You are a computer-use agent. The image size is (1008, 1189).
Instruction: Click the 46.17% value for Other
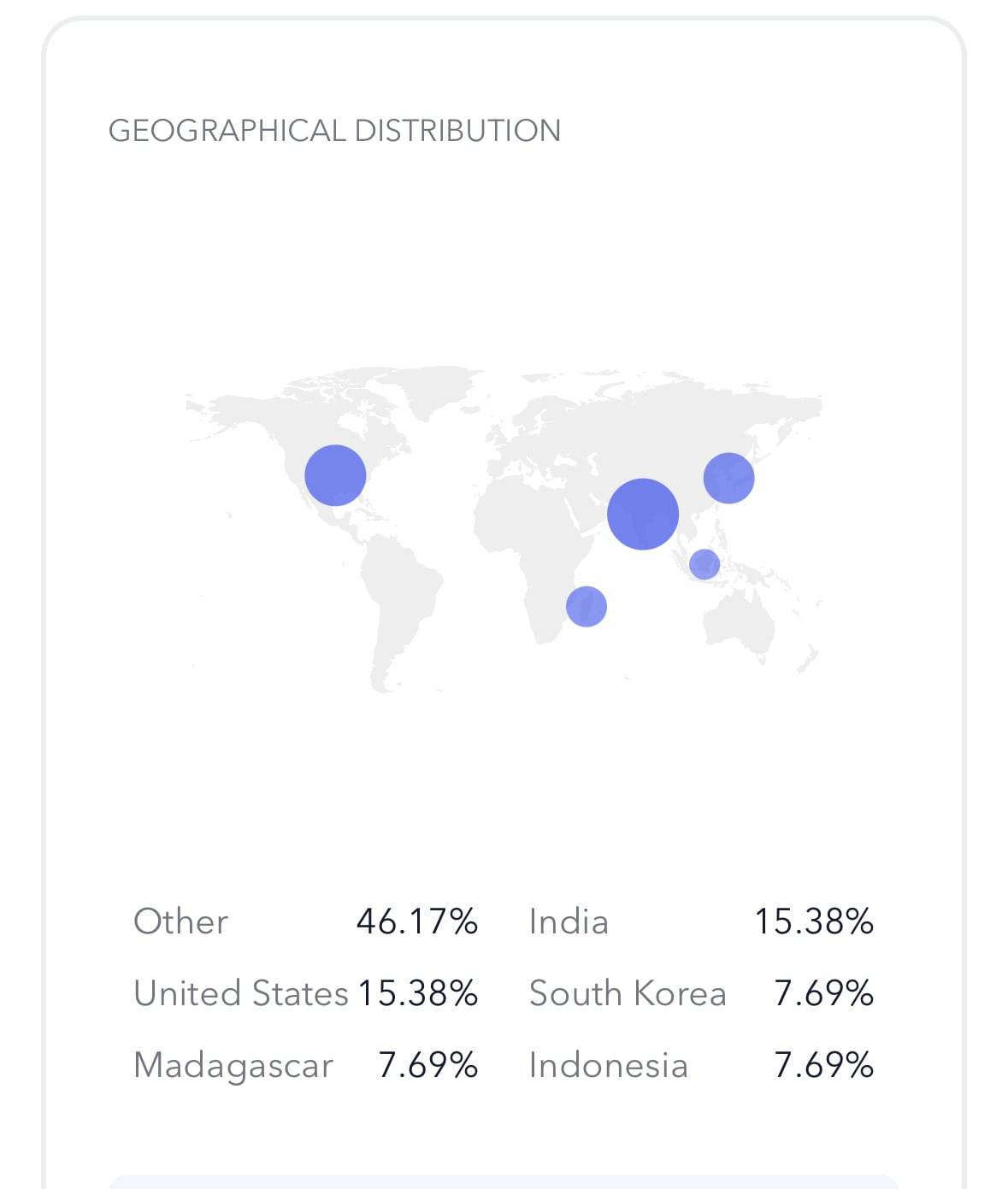coord(417,921)
